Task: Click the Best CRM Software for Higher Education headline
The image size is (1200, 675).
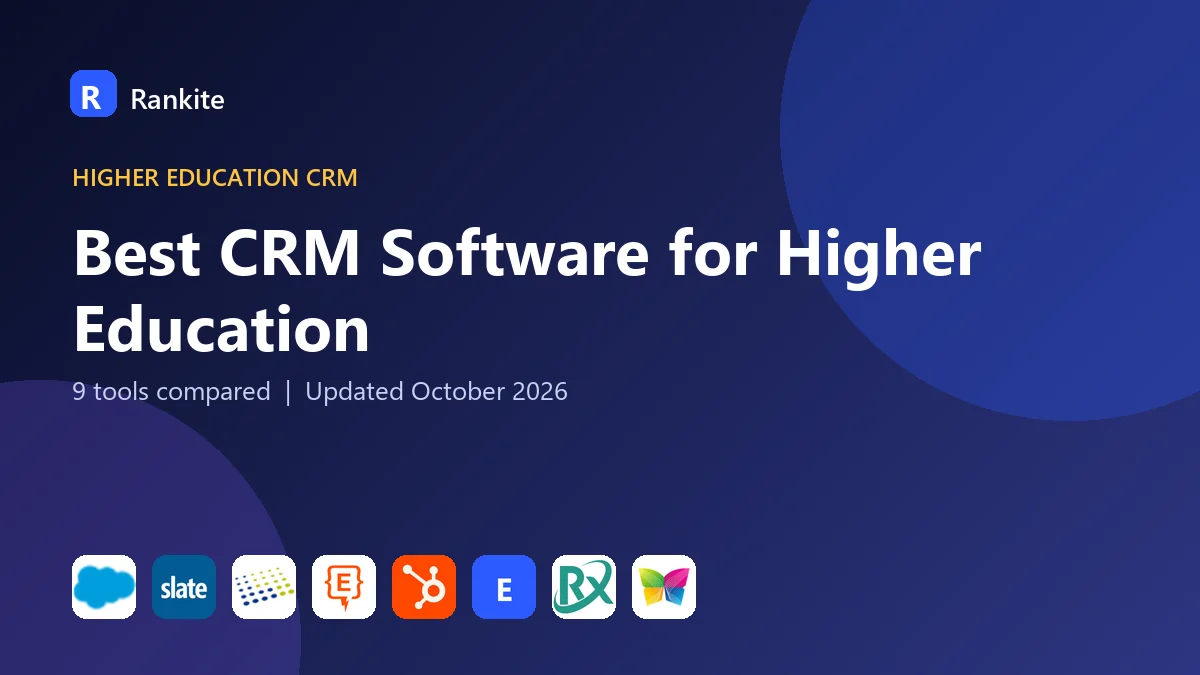Action: (x=527, y=291)
